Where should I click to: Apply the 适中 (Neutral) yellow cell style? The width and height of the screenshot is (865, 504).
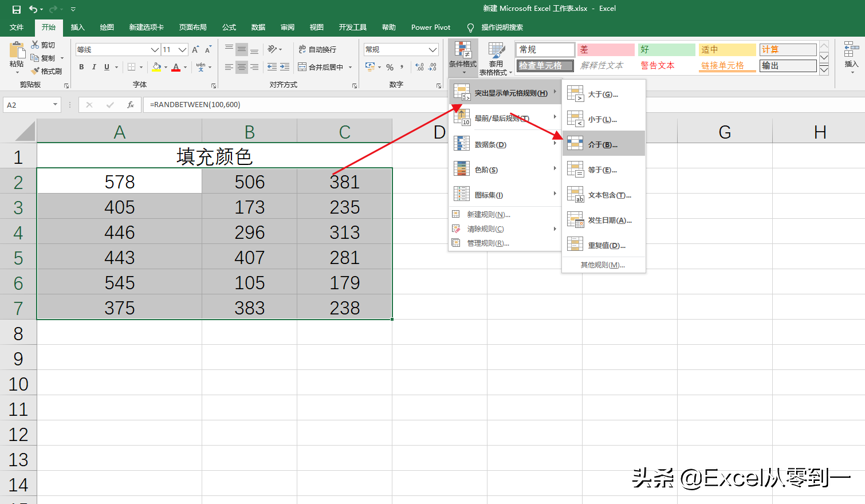click(727, 50)
